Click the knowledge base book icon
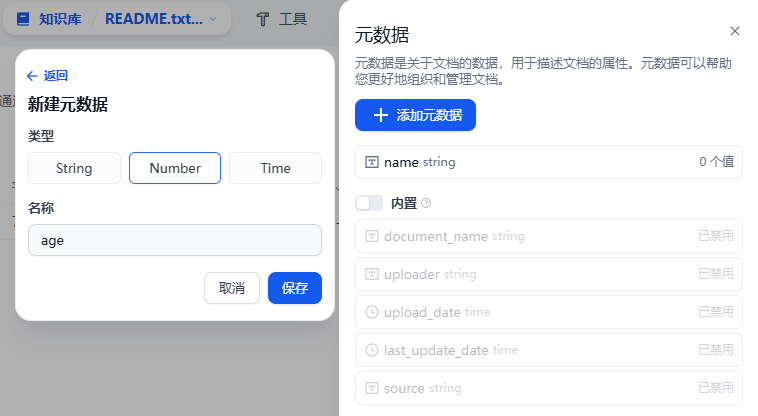 tap(23, 19)
